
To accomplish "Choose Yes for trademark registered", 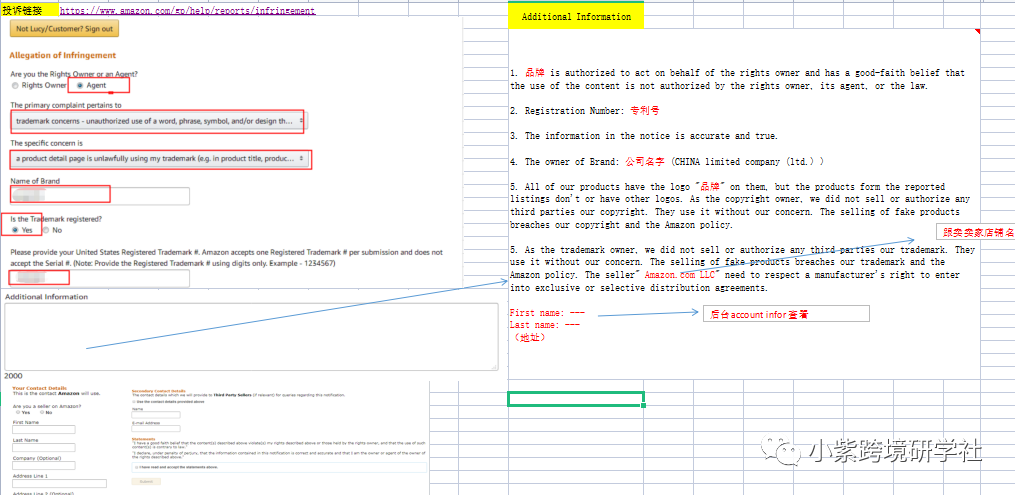I will 16,230.
